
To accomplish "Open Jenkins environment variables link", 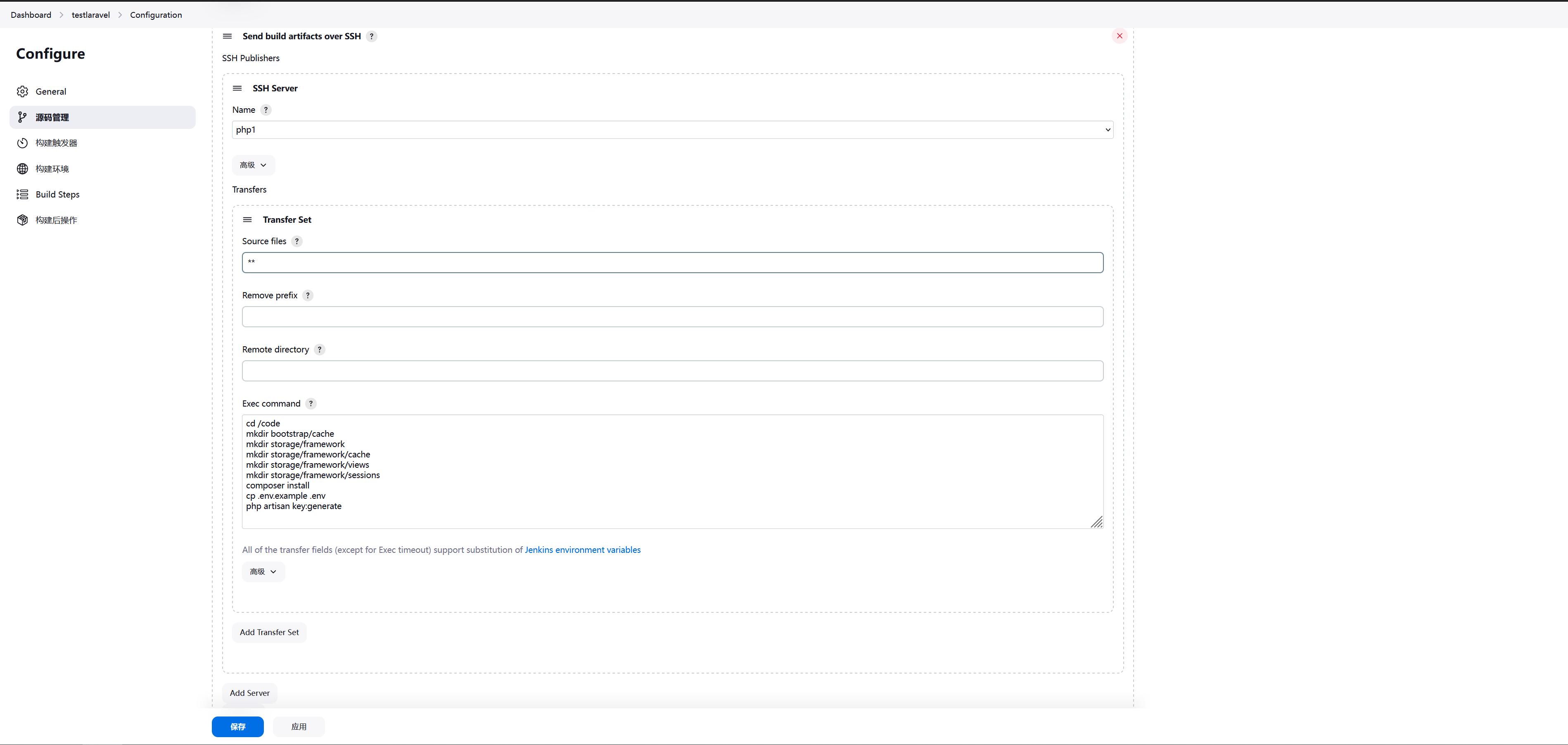I will [x=582, y=550].
